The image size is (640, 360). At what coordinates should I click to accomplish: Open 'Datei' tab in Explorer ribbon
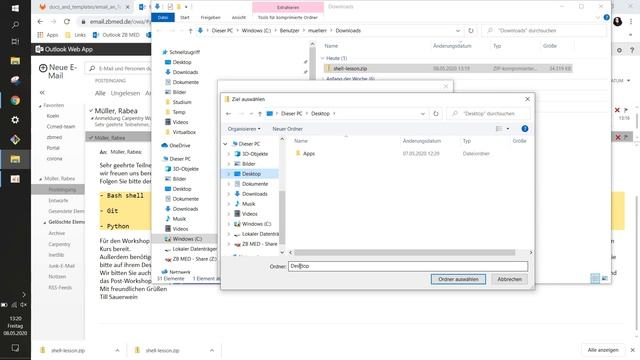coord(163,18)
